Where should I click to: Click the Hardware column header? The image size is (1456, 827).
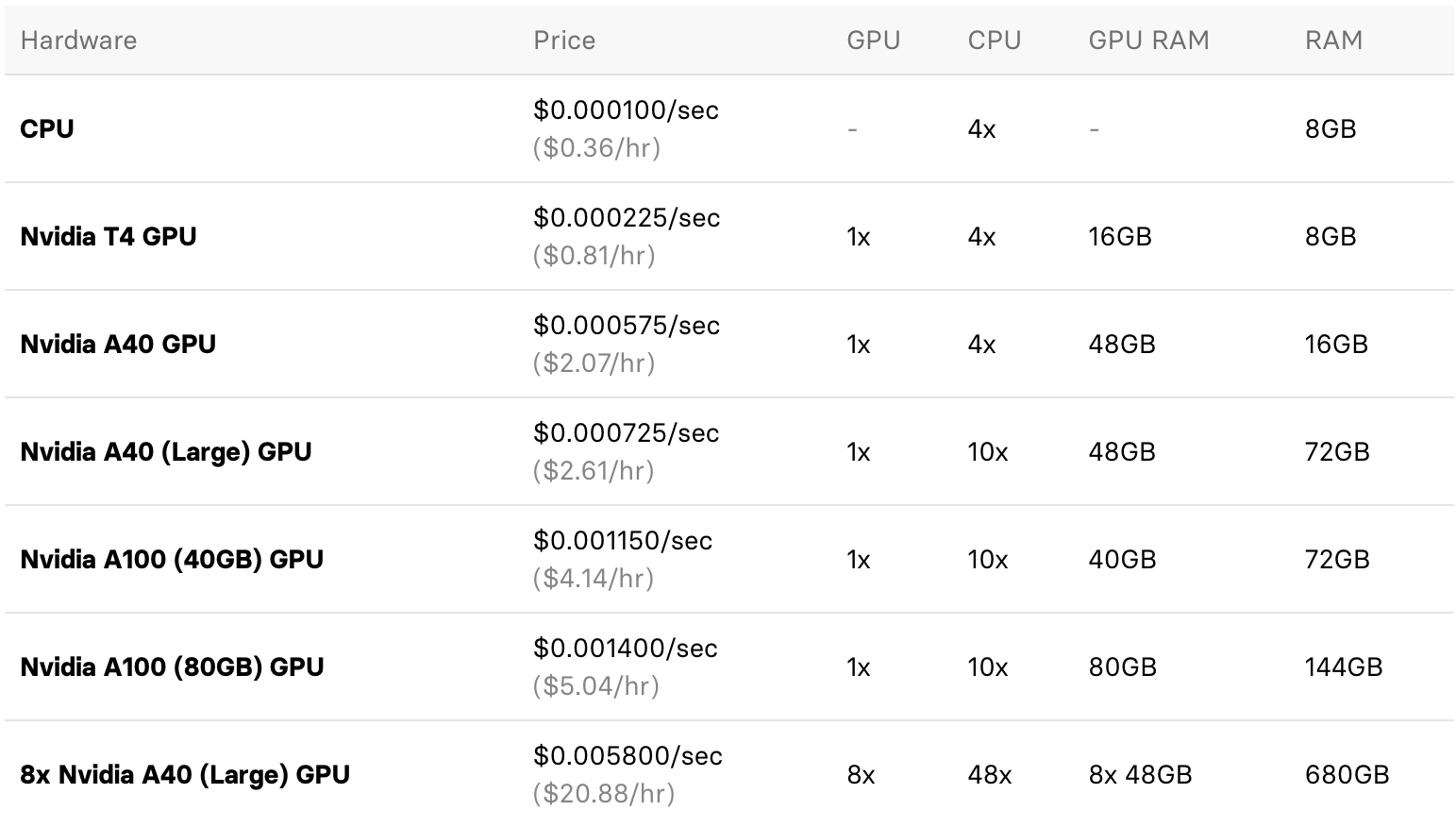(78, 41)
